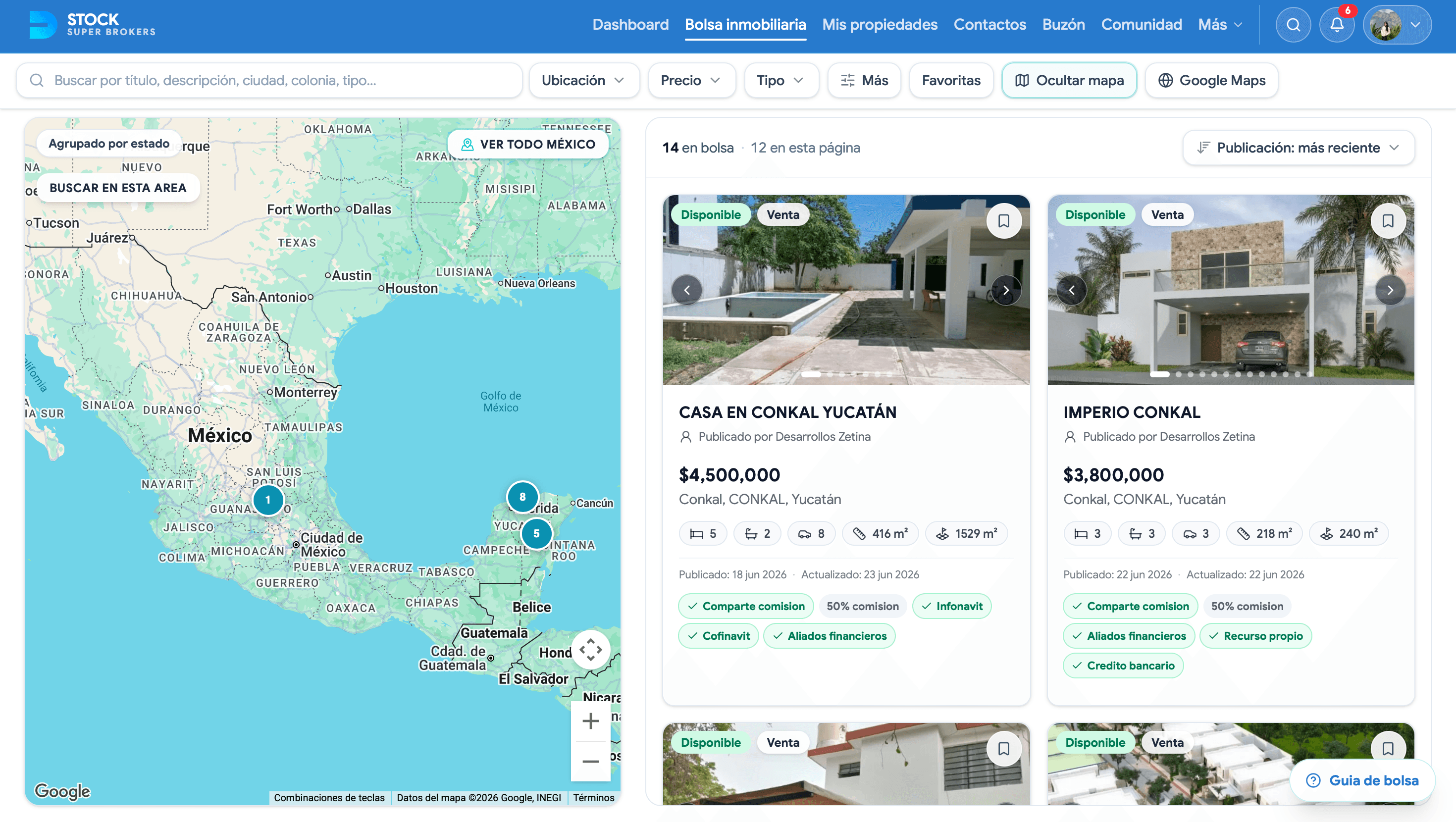
Task: Click VER TODO MÉXICO button
Action: (x=528, y=144)
